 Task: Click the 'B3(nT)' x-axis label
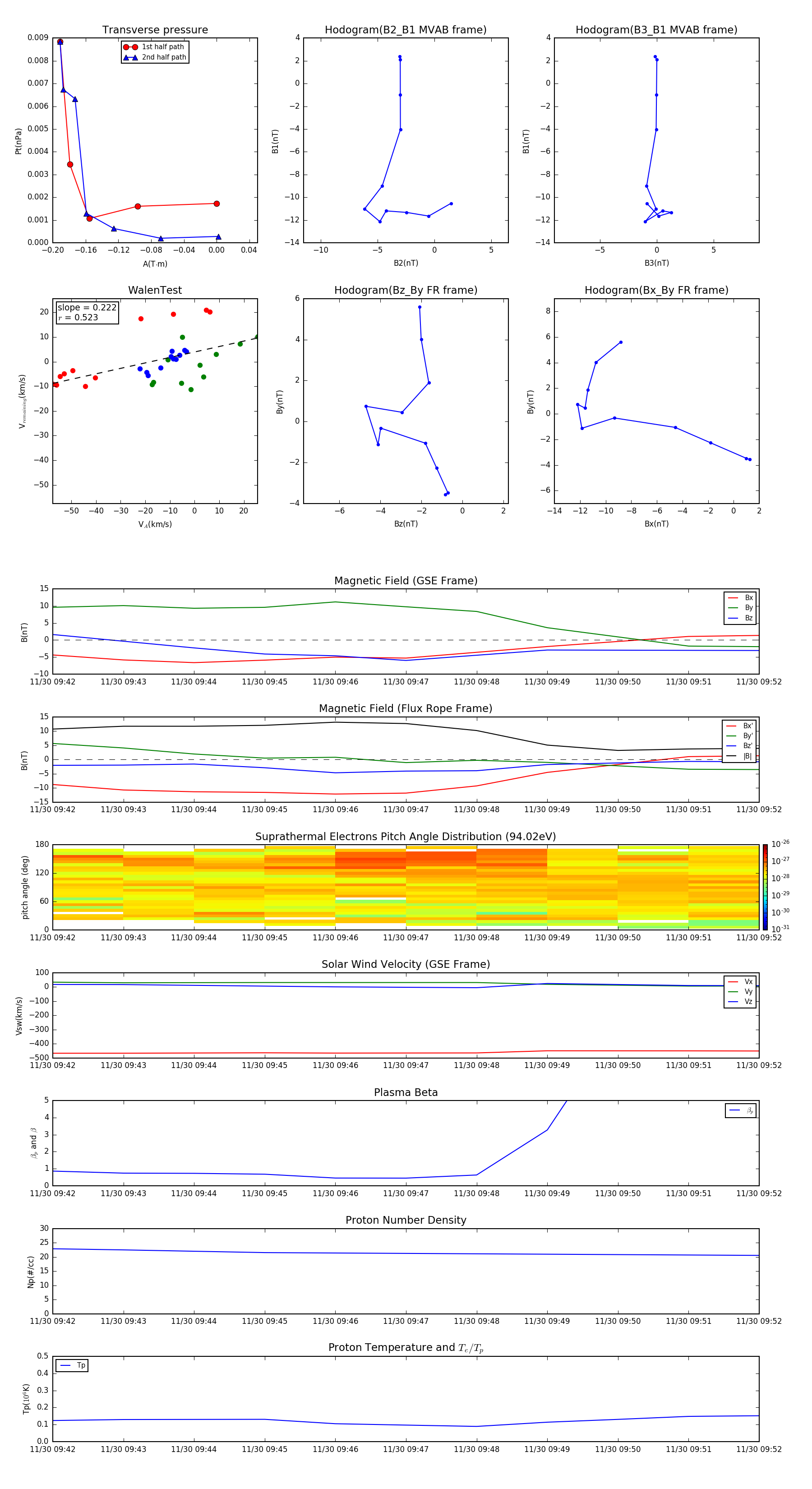[656, 263]
